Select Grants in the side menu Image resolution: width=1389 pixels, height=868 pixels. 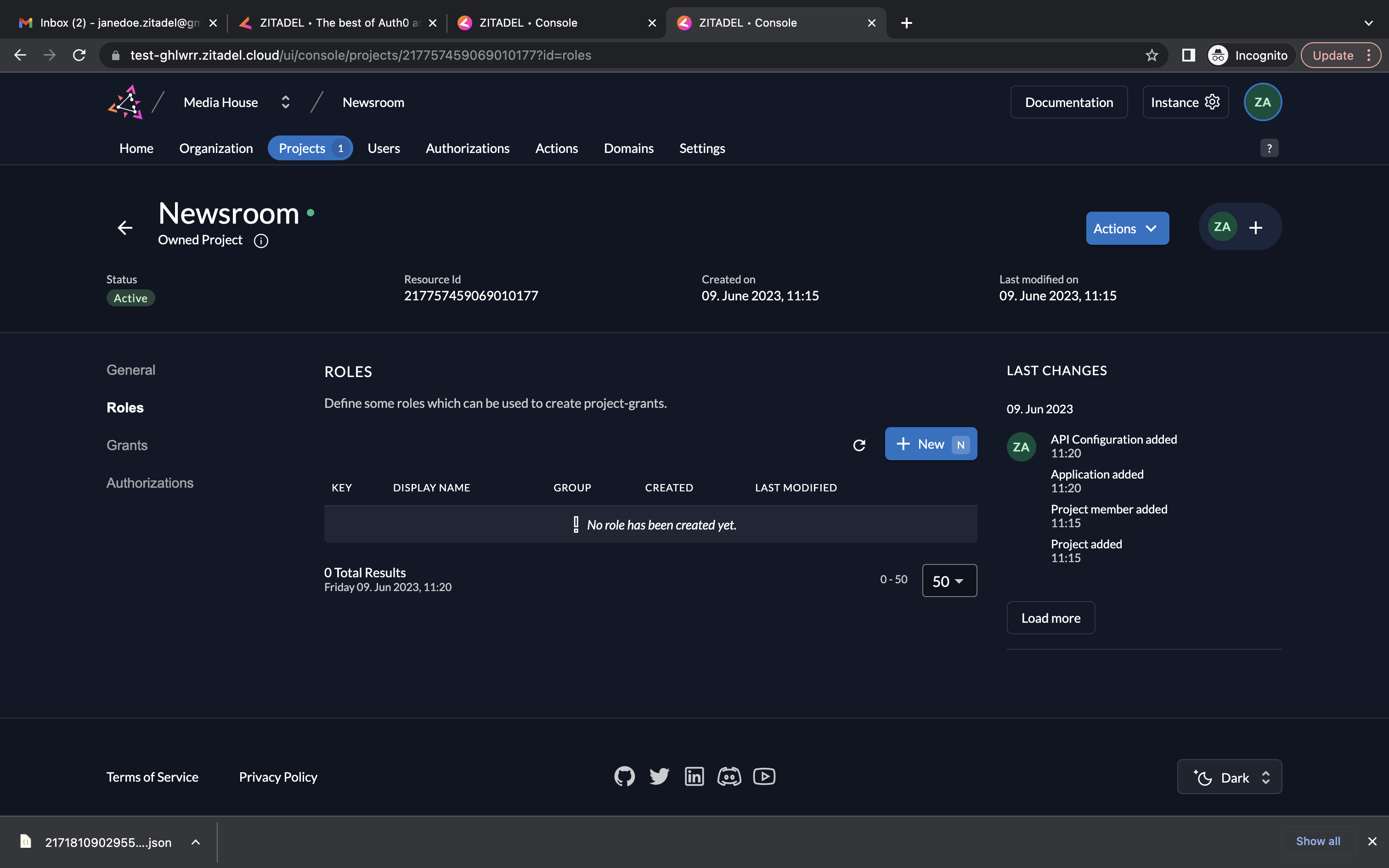point(127,445)
